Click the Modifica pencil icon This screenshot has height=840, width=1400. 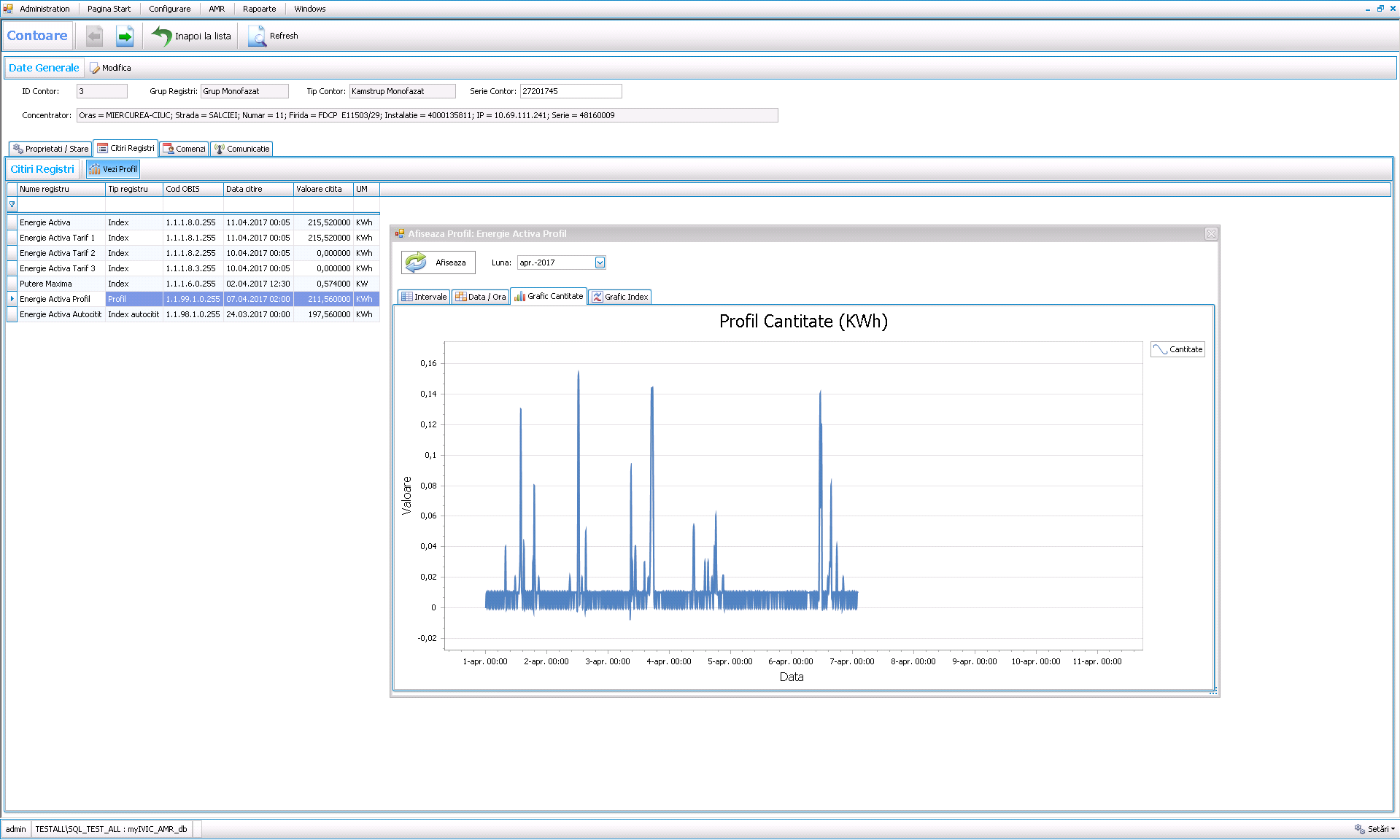pyautogui.click(x=95, y=67)
